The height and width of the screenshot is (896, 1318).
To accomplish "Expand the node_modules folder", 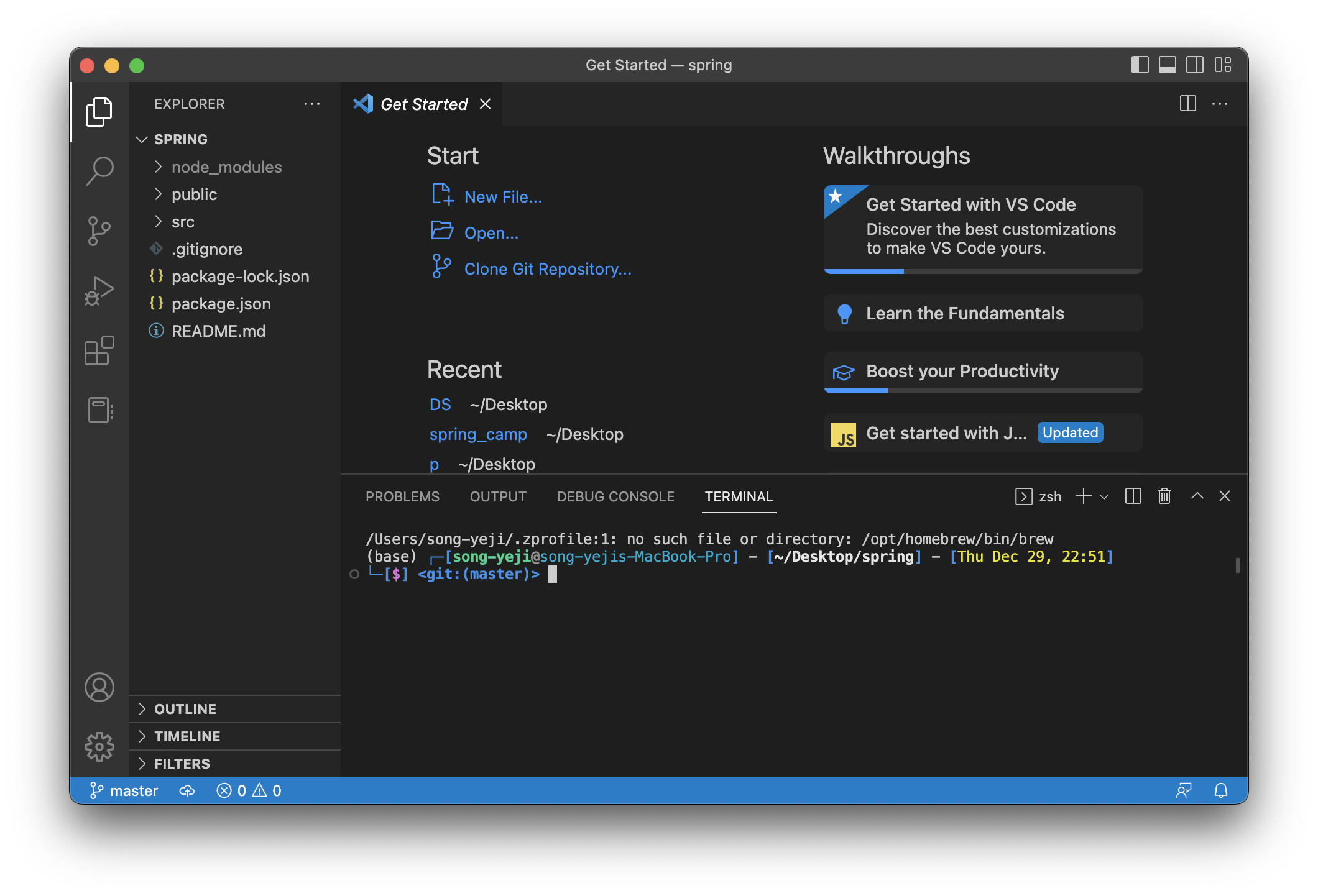I will pos(226,167).
